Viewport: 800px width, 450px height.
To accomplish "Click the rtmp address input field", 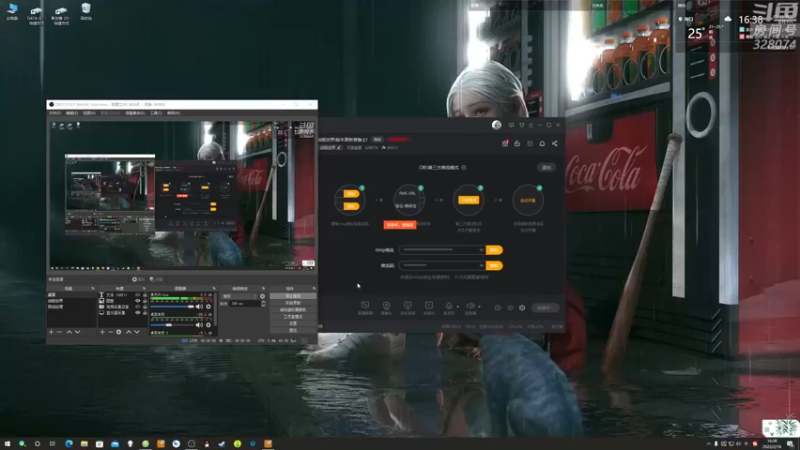I will click(442, 250).
